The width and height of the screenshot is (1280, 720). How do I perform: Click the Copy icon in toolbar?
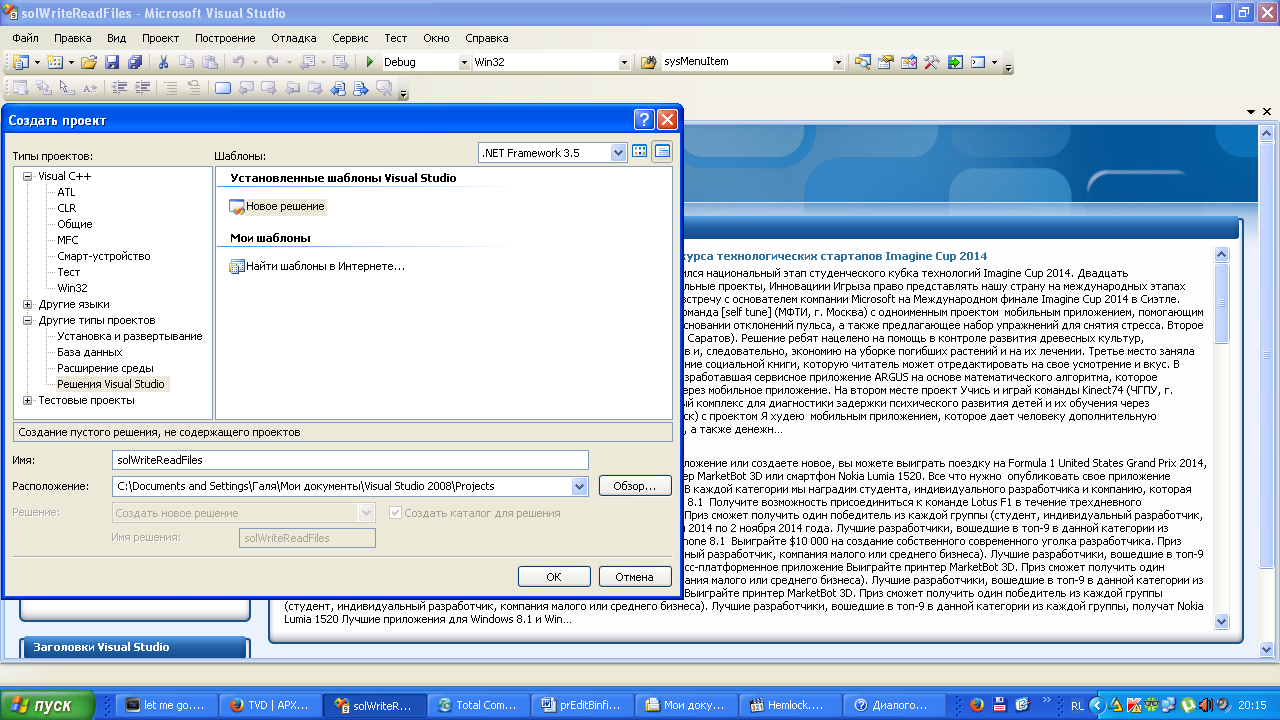pyautogui.click(x=187, y=62)
